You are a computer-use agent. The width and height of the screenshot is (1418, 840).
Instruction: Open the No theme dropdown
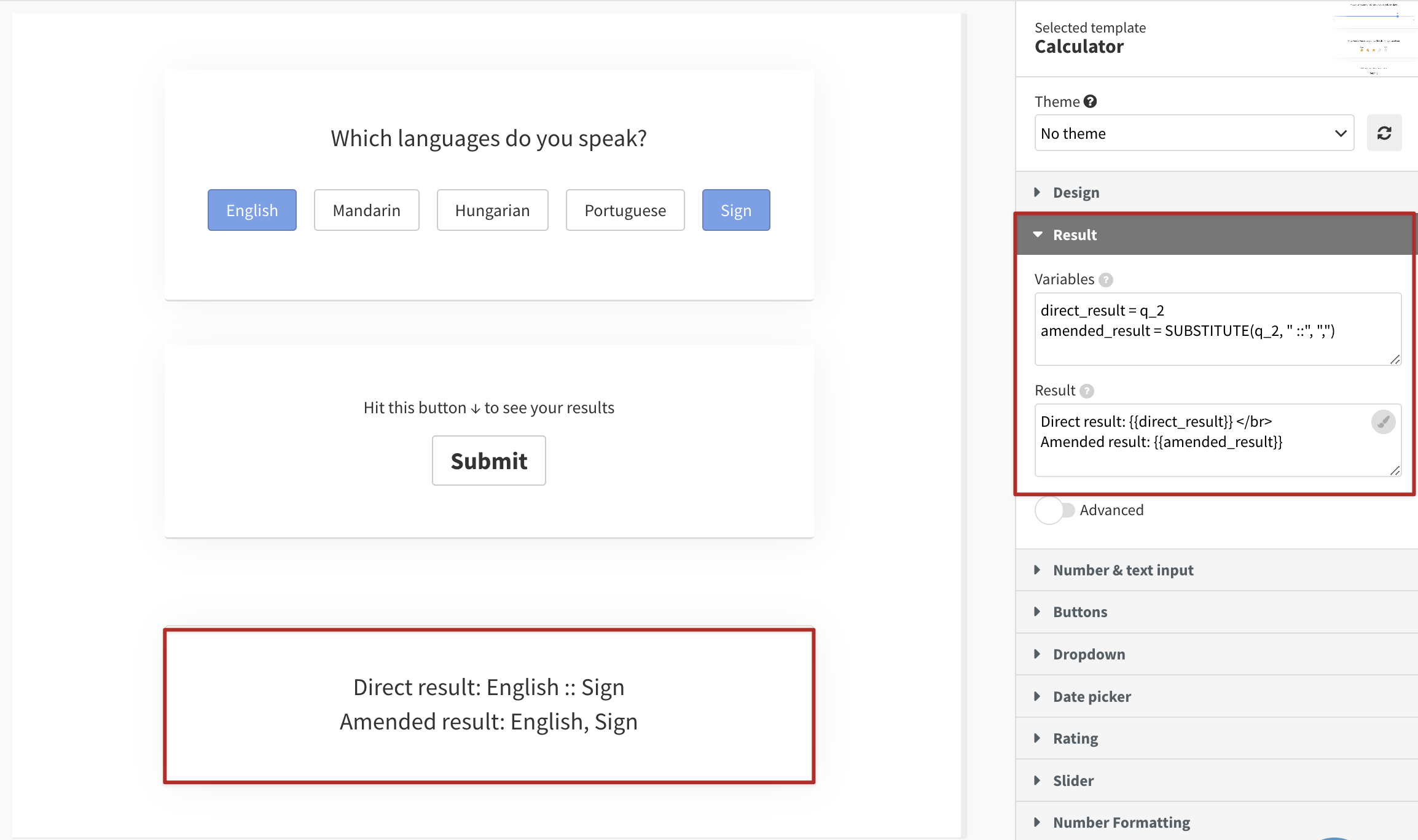click(1193, 133)
